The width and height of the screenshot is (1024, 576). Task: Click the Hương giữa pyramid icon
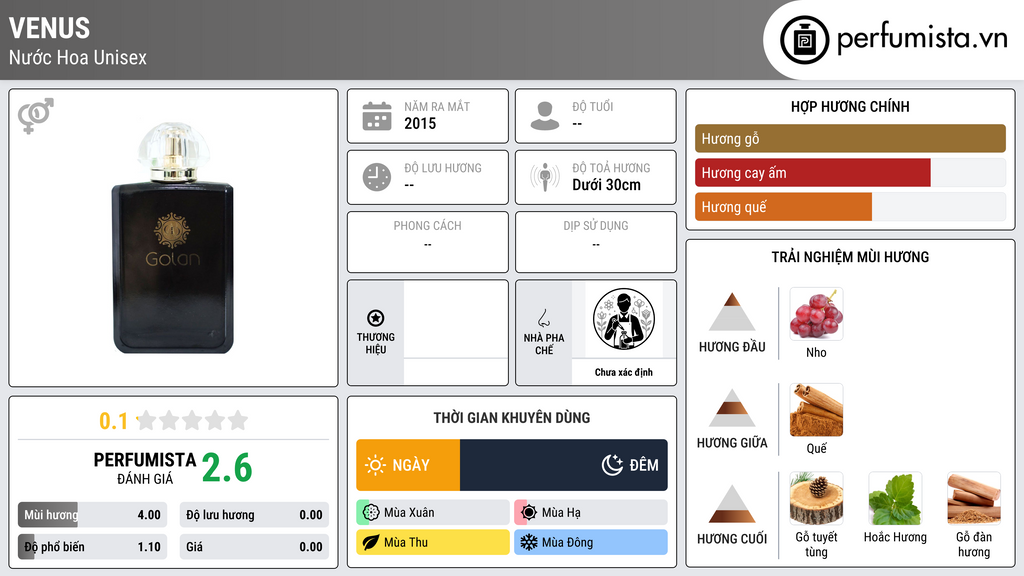pos(732,408)
